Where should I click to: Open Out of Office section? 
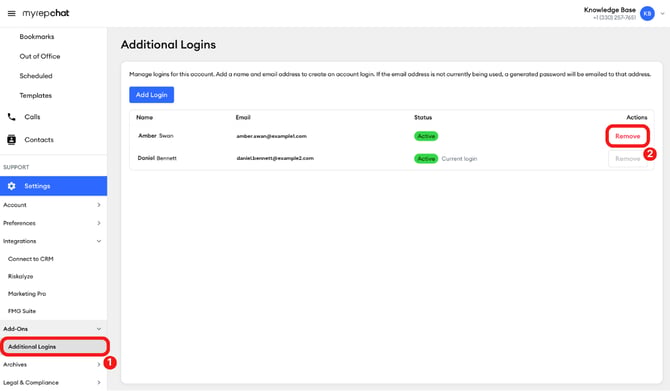pos(40,56)
